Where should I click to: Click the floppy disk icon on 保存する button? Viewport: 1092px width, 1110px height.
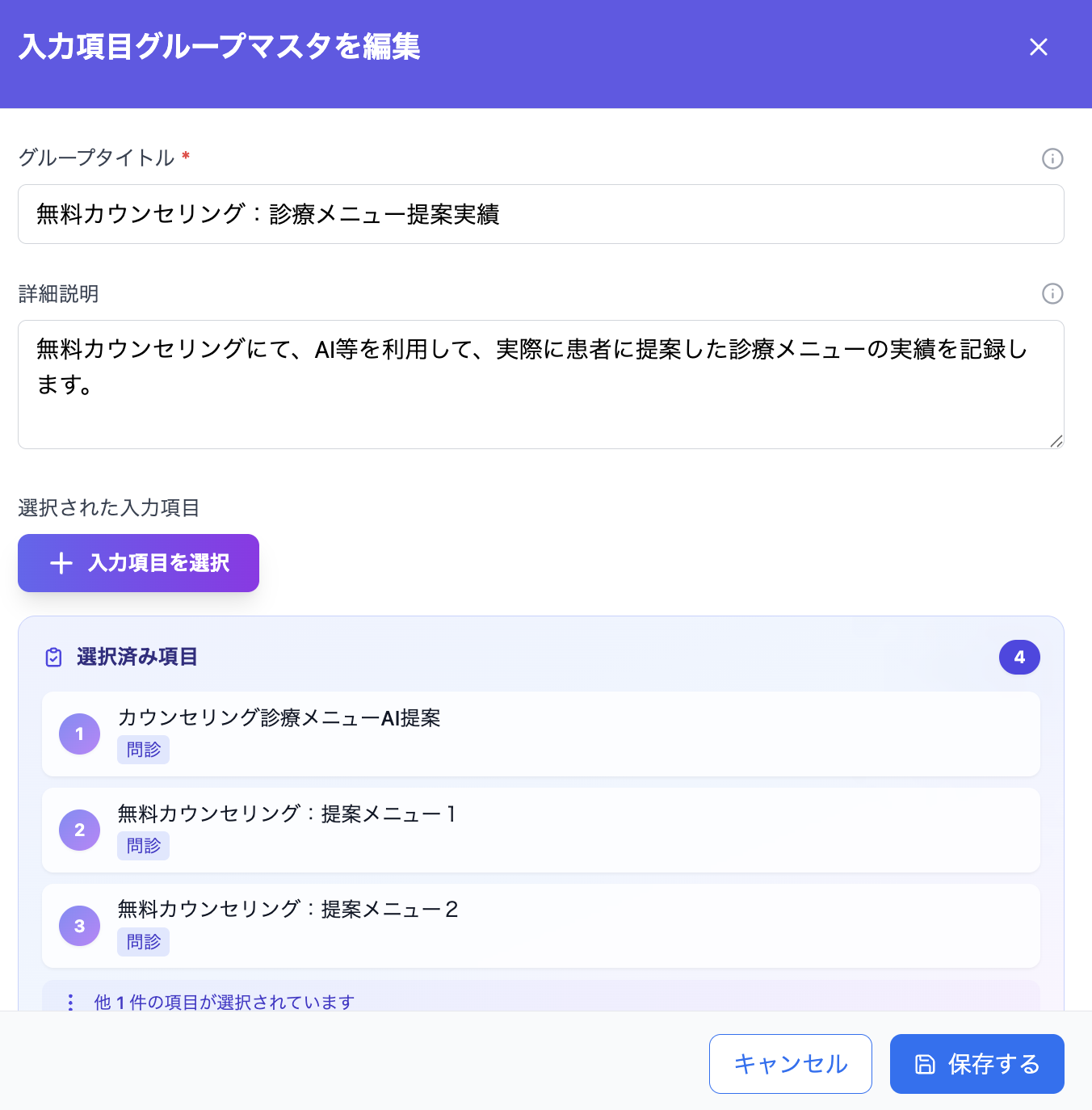point(923,1064)
